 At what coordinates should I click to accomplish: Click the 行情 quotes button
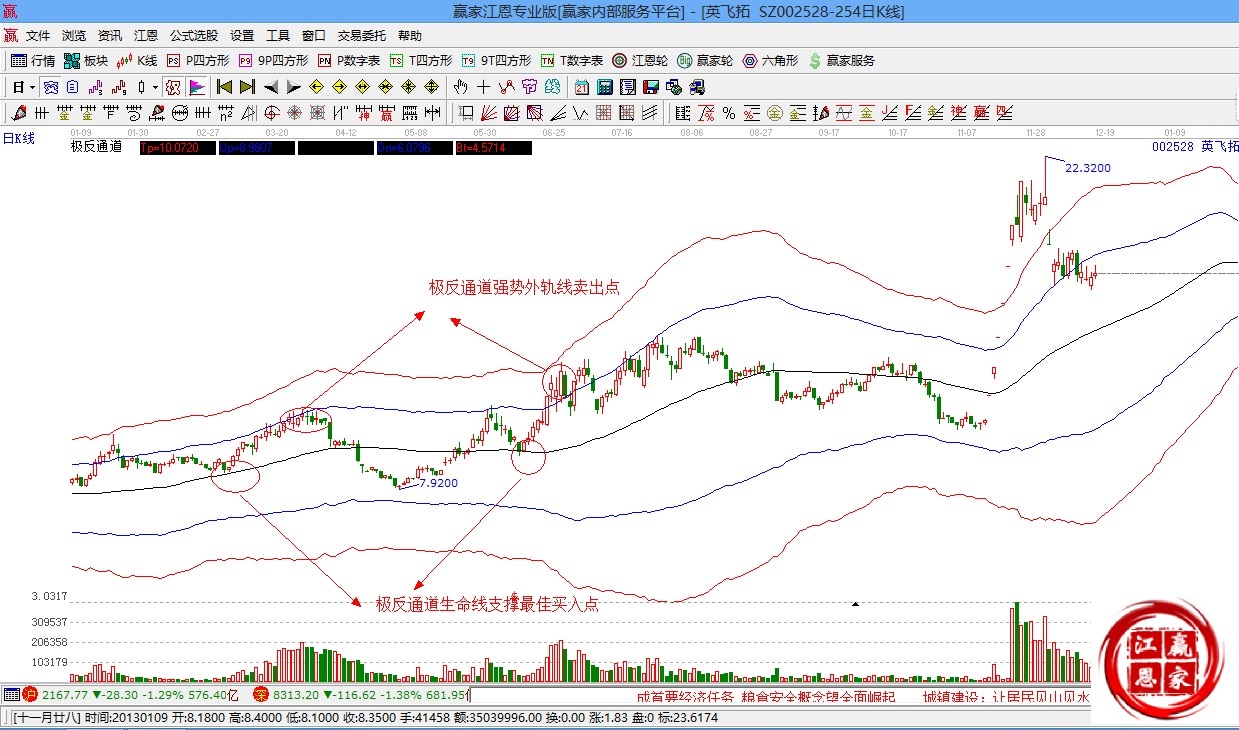pyautogui.click(x=34, y=61)
